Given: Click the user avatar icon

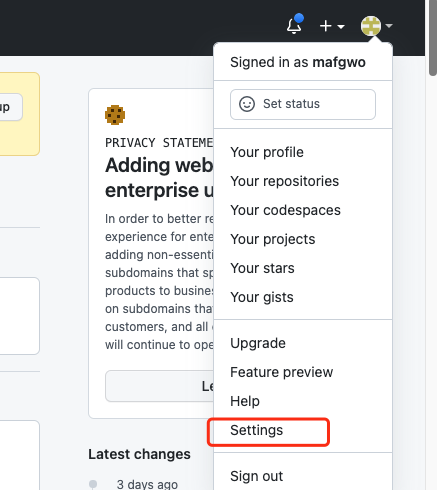Looking at the screenshot, I should pos(371,26).
